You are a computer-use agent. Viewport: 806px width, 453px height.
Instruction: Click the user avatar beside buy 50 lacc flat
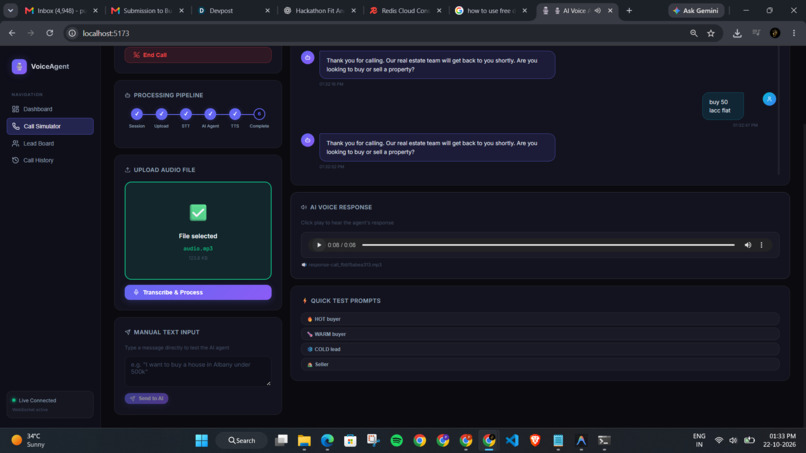coord(769,99)
